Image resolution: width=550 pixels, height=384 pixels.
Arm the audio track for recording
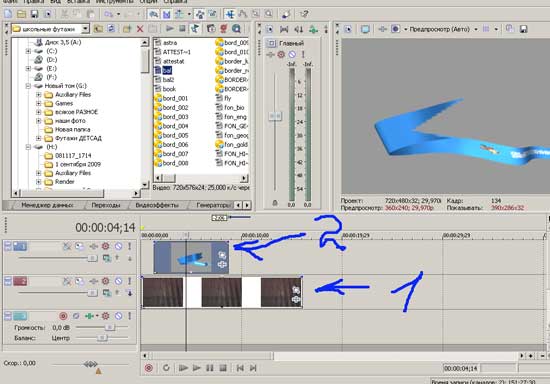(x=63, y=316)
